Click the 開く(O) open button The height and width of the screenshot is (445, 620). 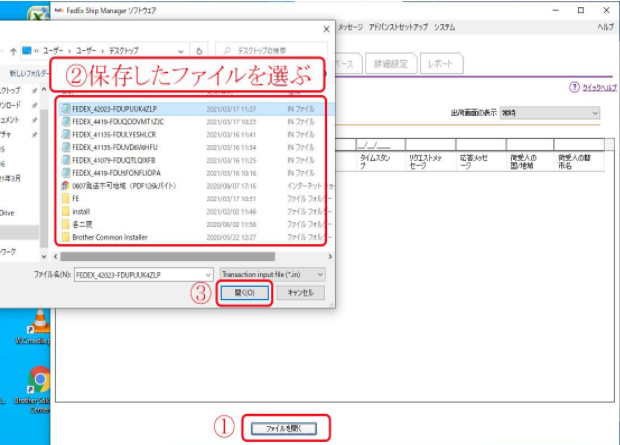245,293
